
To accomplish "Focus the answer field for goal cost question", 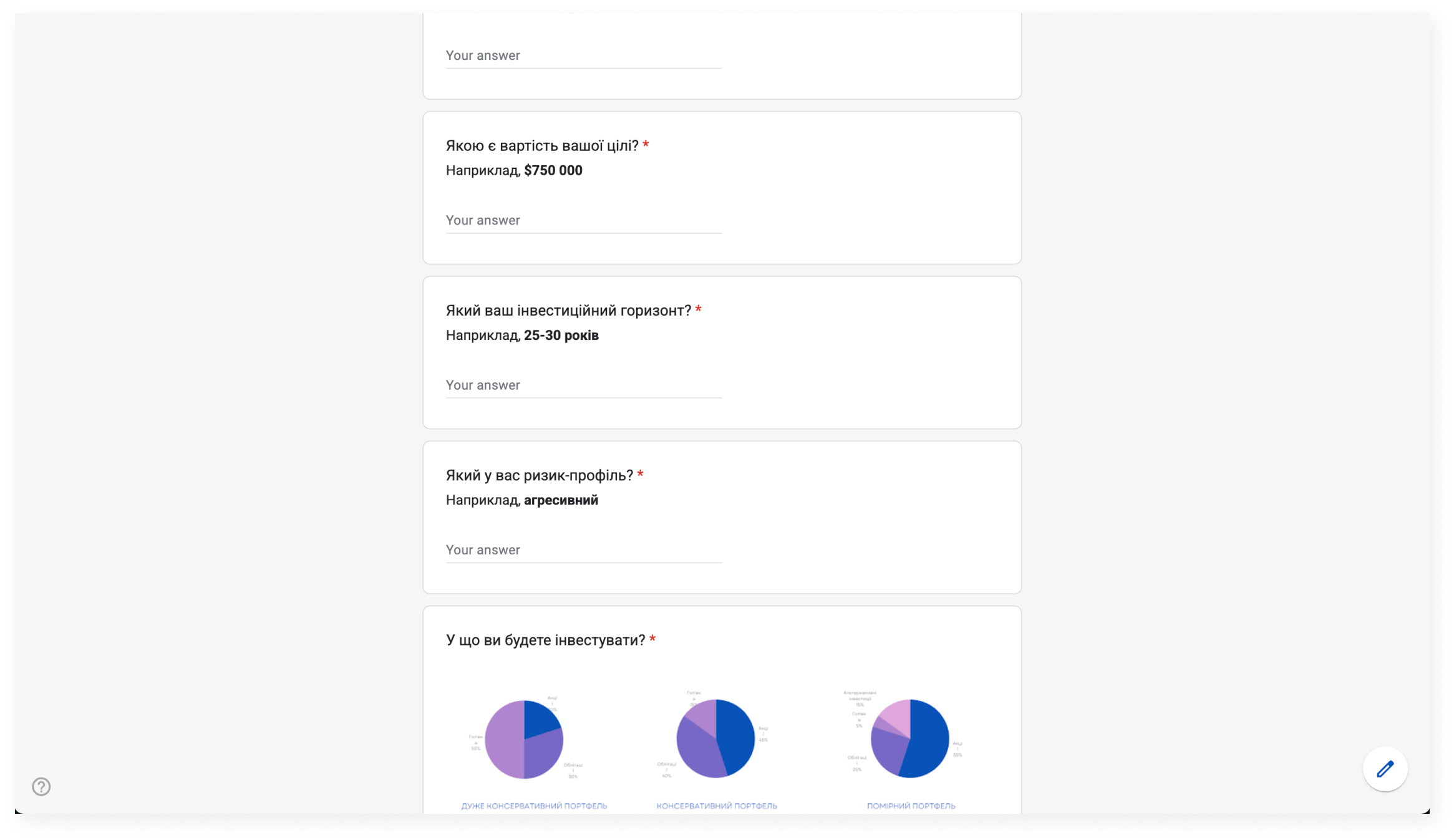I will [x=583, y=221].
